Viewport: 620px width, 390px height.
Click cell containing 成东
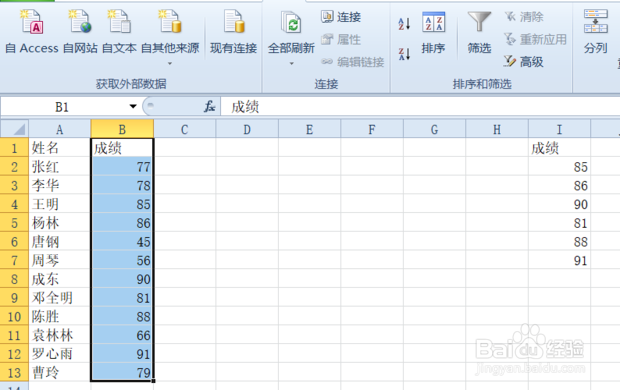tap(60, 279)
